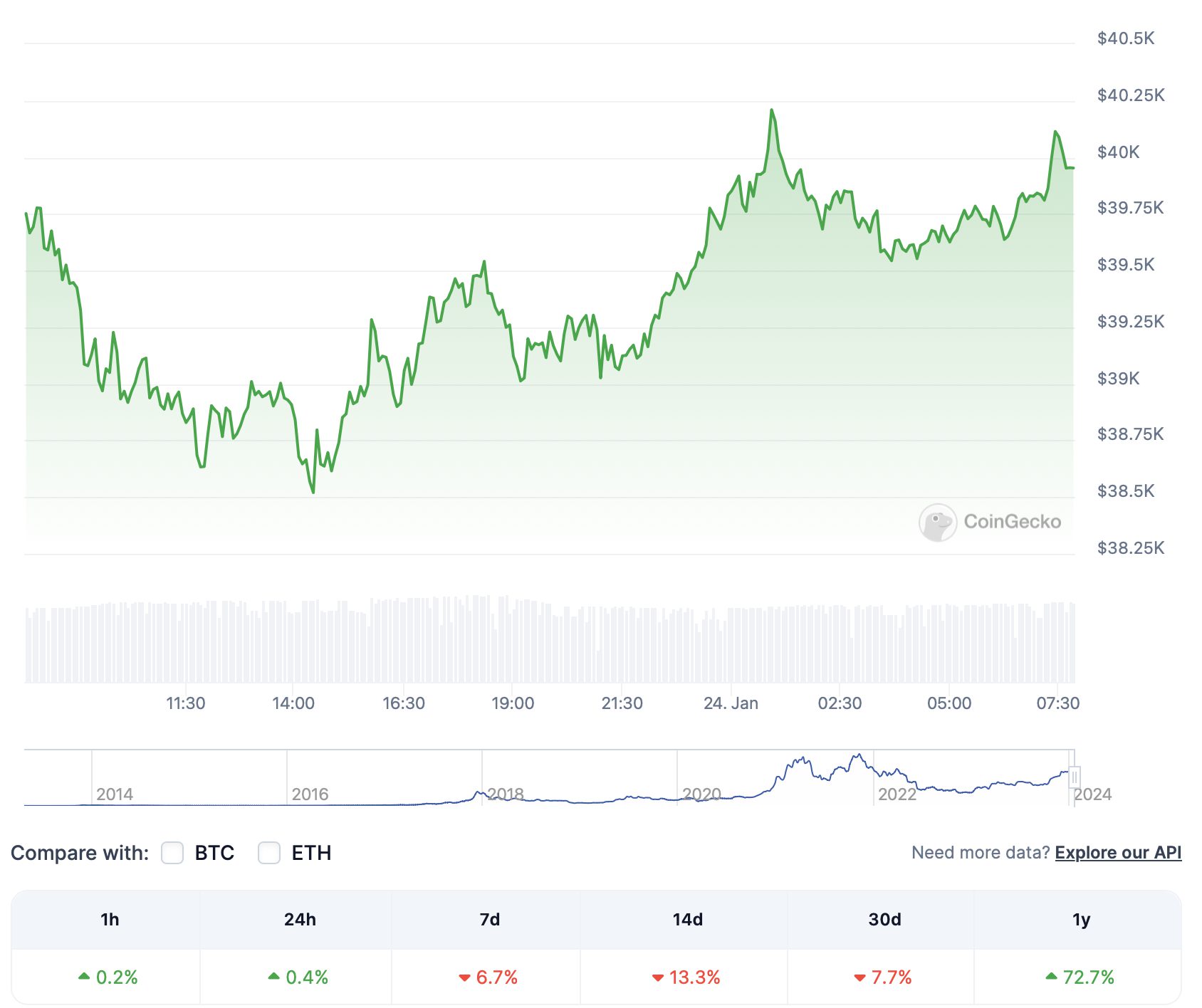Tick the ETH comparison checkbox

tap(269, 852)
